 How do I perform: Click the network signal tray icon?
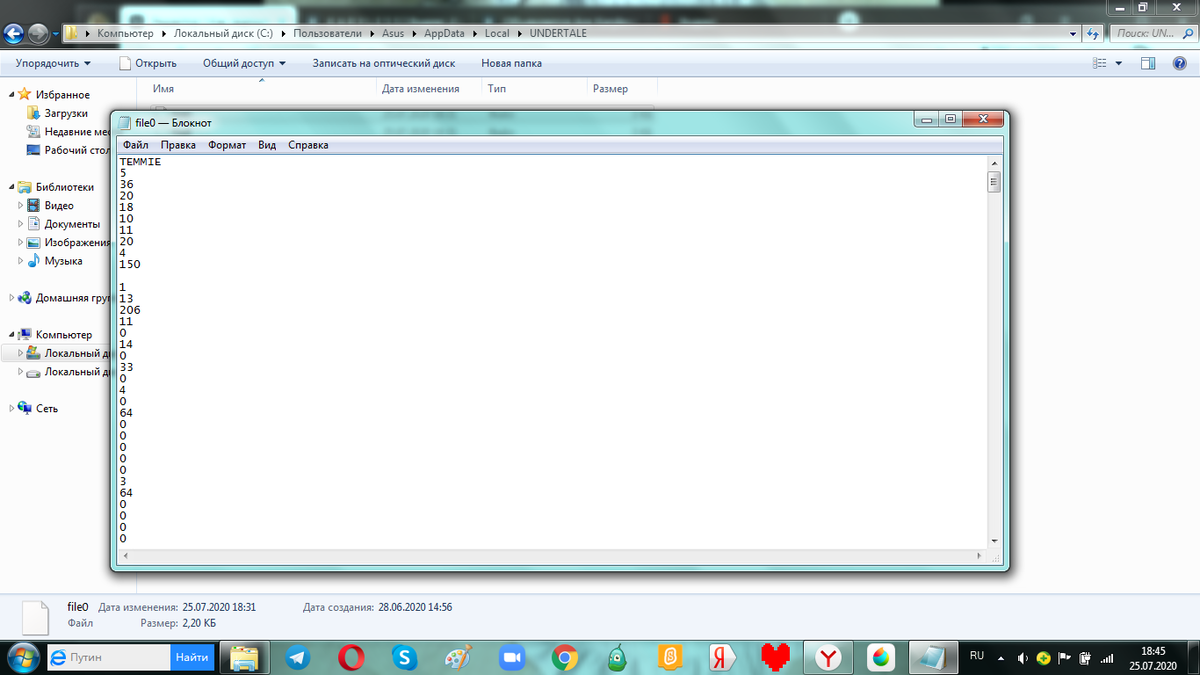pos(1105,658)
